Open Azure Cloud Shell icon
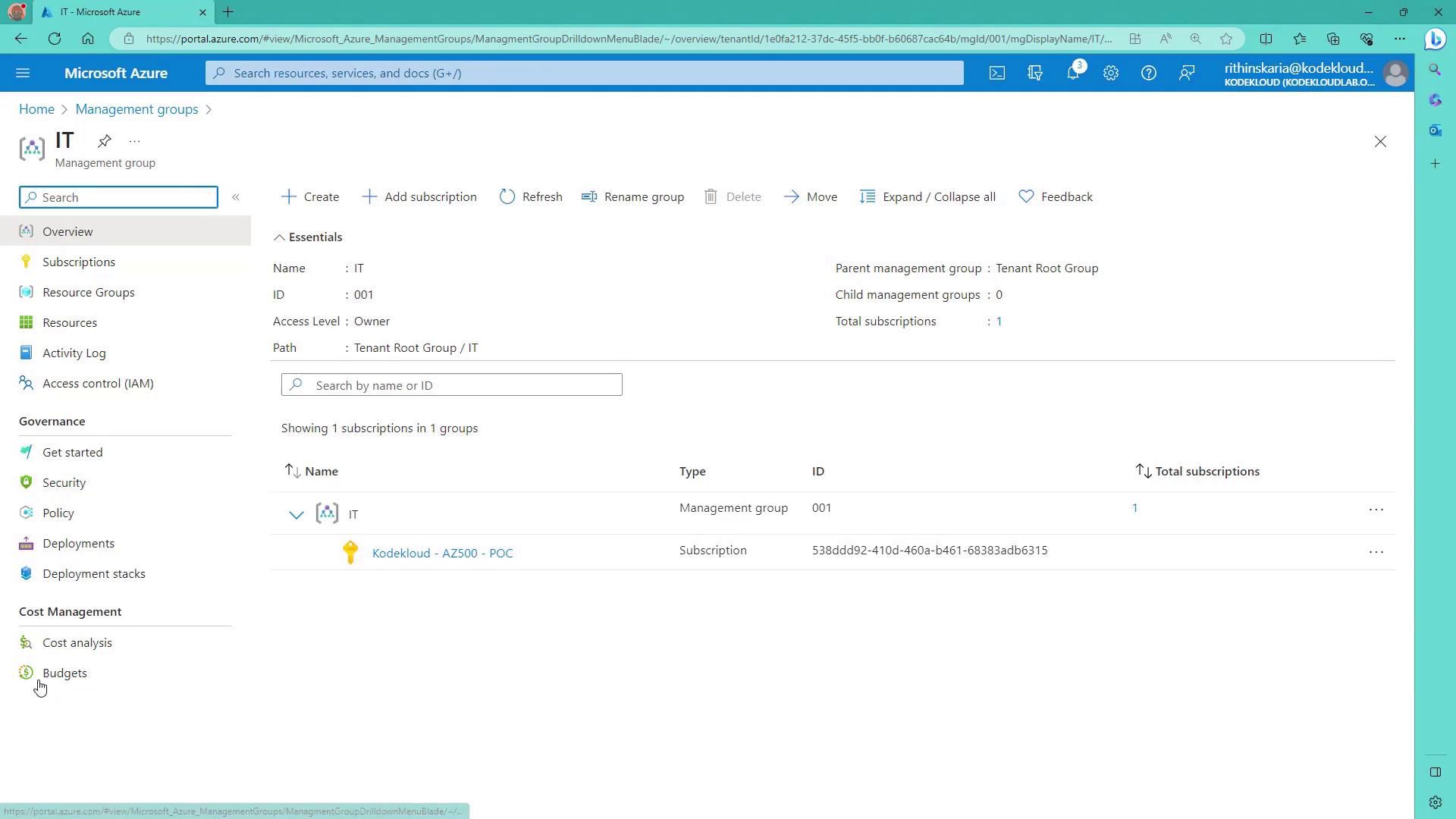Viewport: 1456px width, 819px height. [x=996, y=73]
